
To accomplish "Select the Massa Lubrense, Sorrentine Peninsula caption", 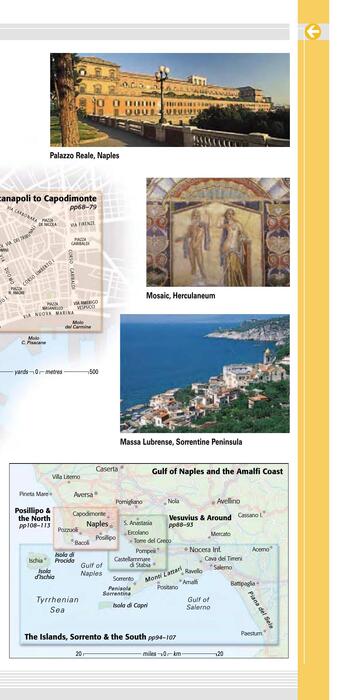I will [181, 442].
